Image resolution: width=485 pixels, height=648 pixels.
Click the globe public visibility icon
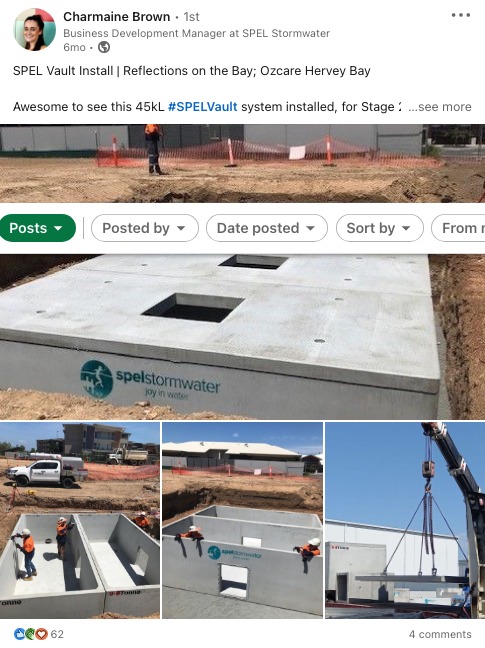pyautogui.click(x=104, y=47)
